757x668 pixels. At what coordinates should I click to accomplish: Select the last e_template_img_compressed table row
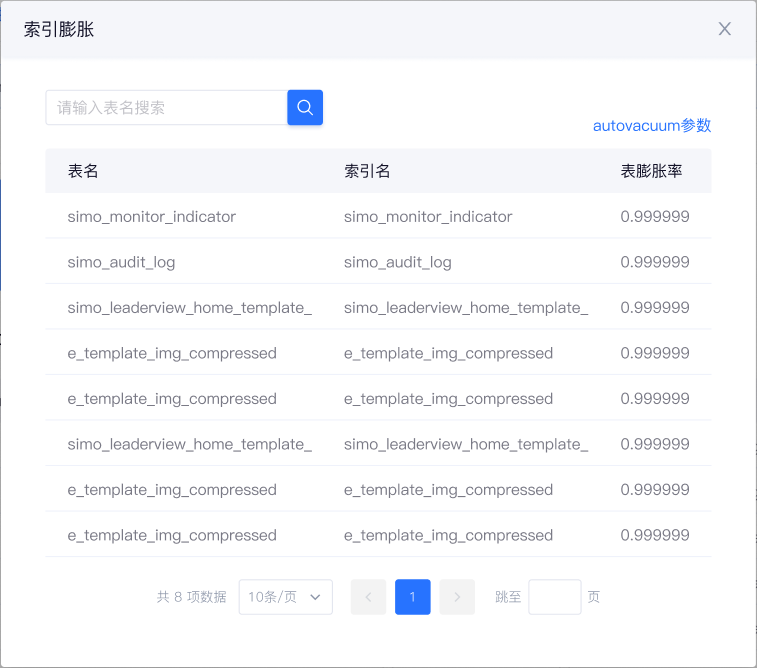pos(172,535)
